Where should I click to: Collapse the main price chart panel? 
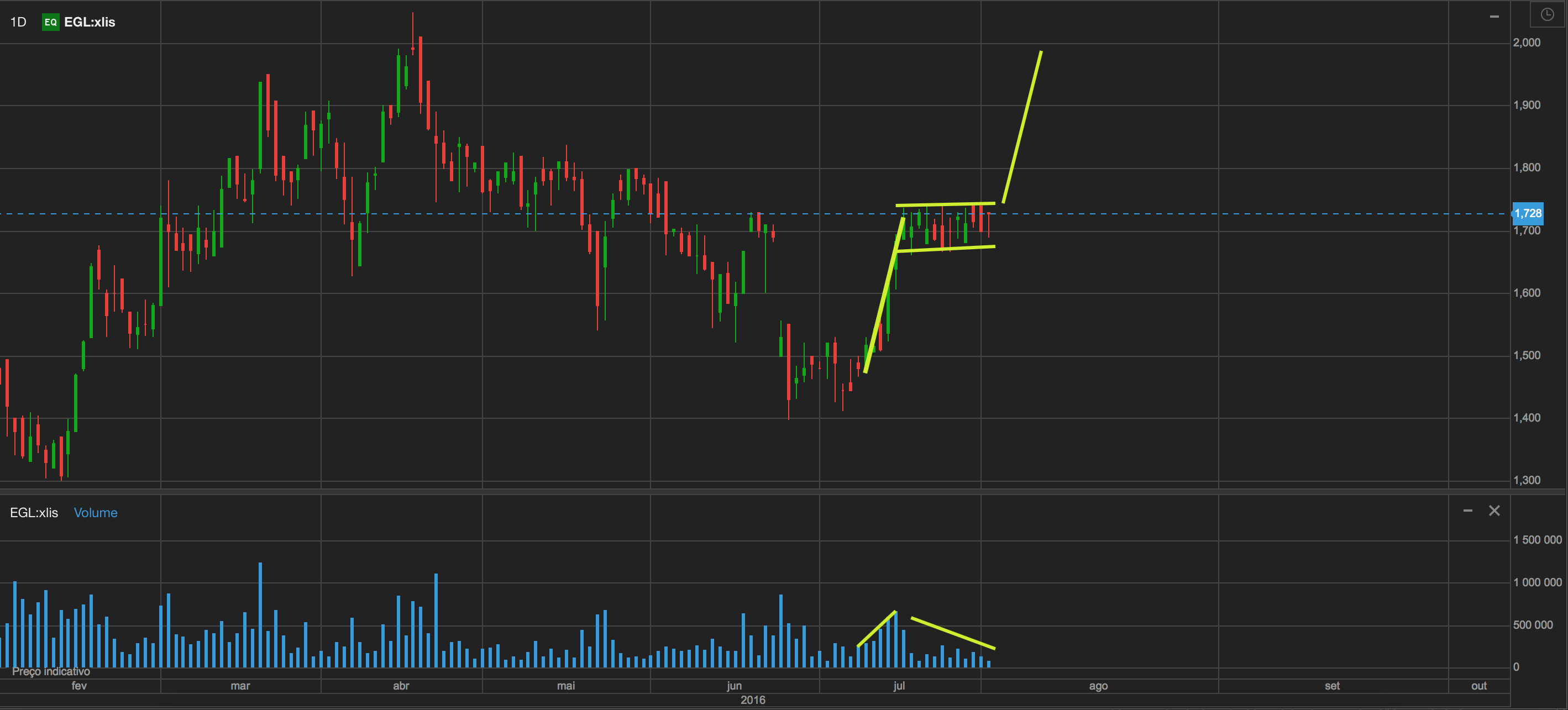click(x=1494, y=17)
